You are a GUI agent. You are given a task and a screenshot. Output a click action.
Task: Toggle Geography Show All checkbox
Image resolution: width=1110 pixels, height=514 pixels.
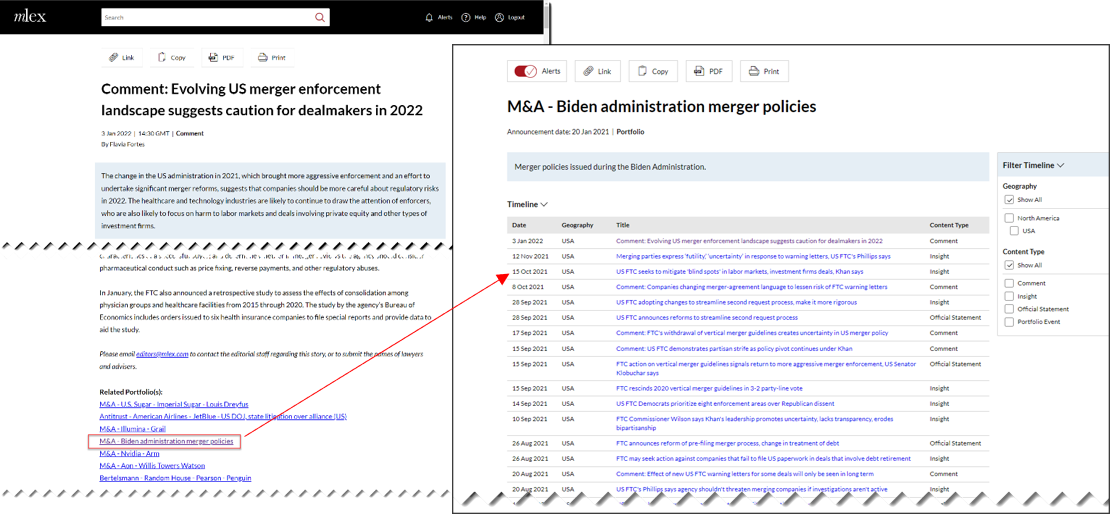coord(1009,200)
